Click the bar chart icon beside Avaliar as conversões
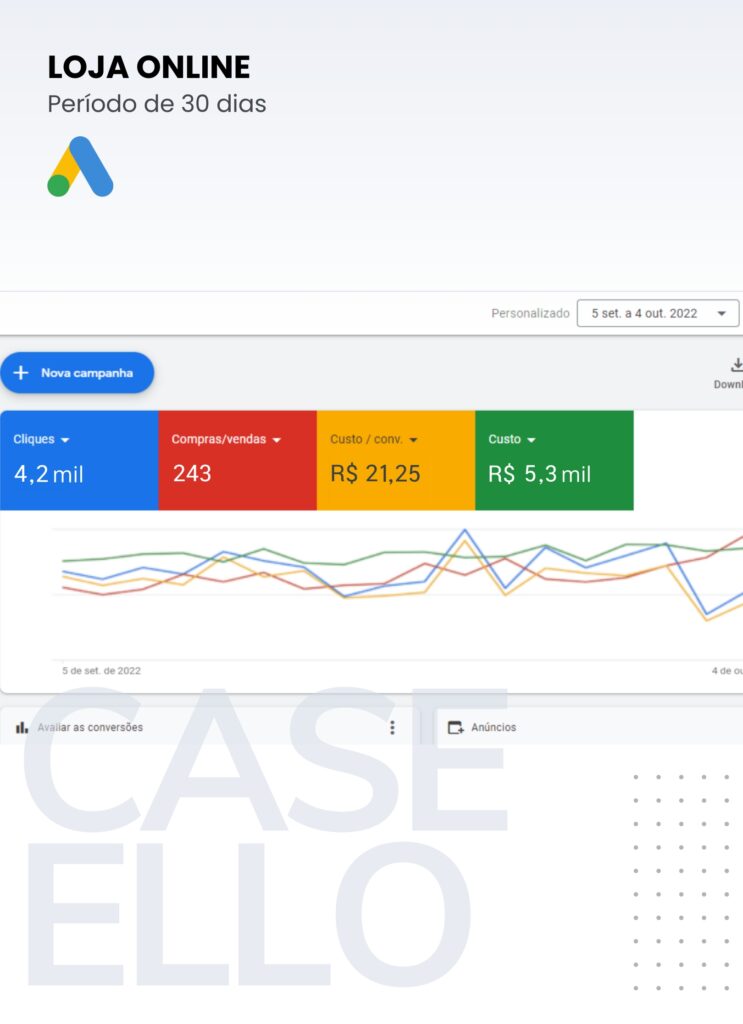 pyautogui.click(x=22, y=728)
